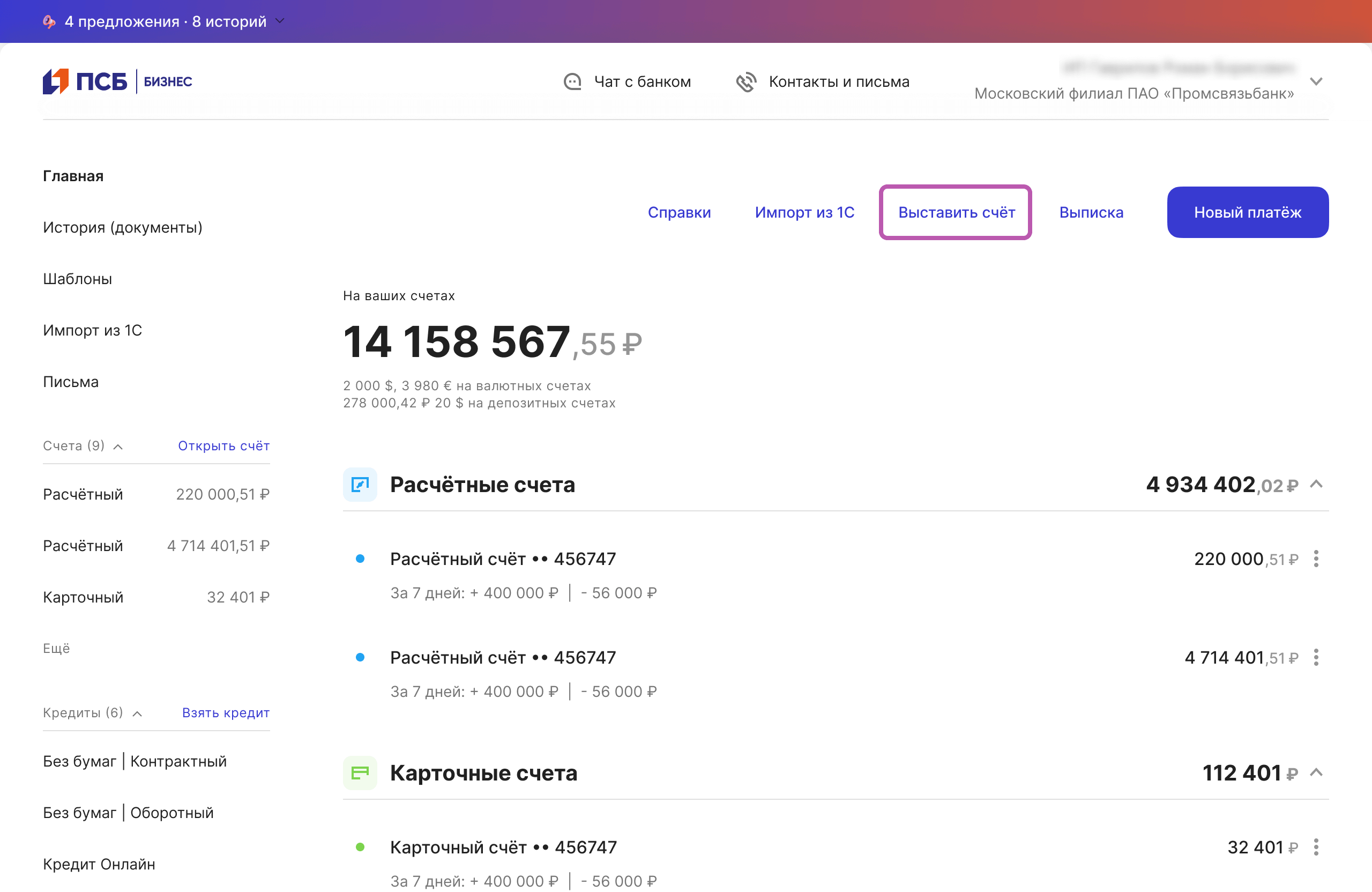Click the contacts phone icon
The width and height of the screenshot is (1372, 892).
click(746, 82)
